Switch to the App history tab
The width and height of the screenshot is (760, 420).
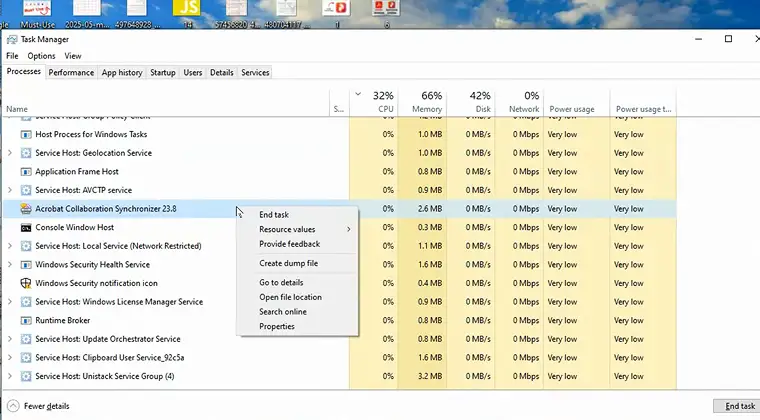(x=122, y=73)
